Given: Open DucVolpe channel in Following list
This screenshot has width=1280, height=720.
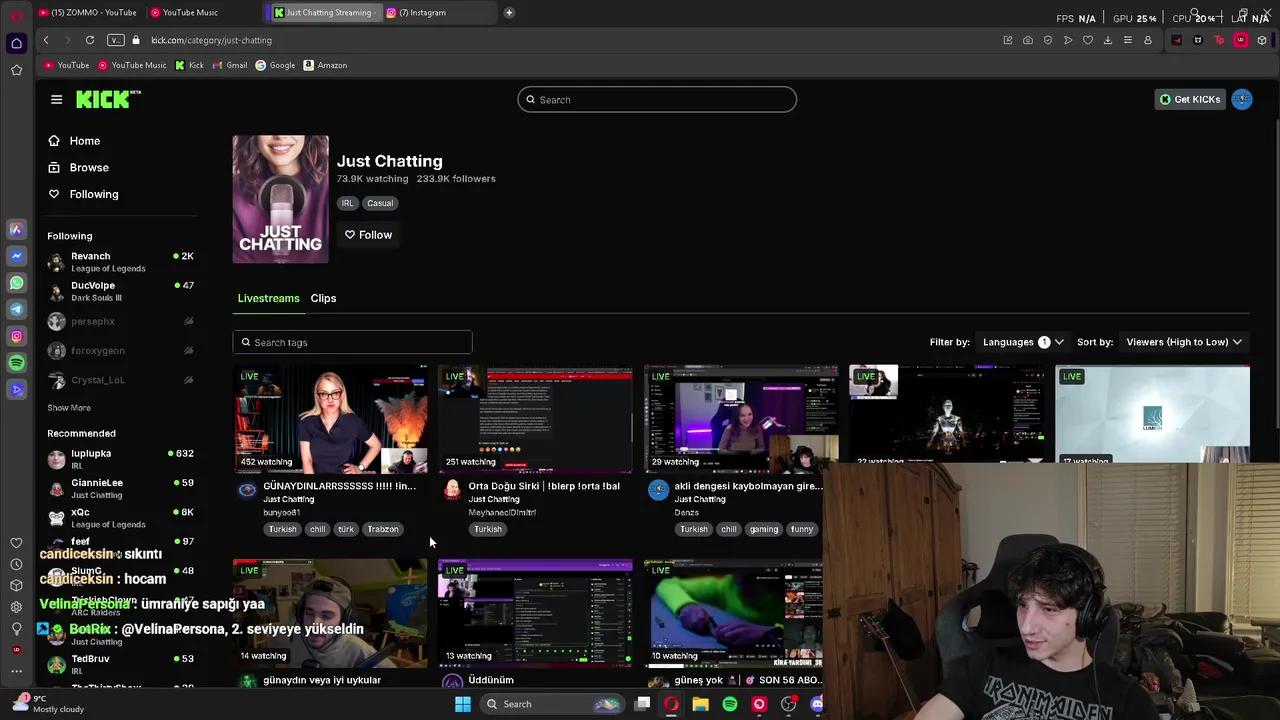Looking at the screenshot, I should (120, 291).
